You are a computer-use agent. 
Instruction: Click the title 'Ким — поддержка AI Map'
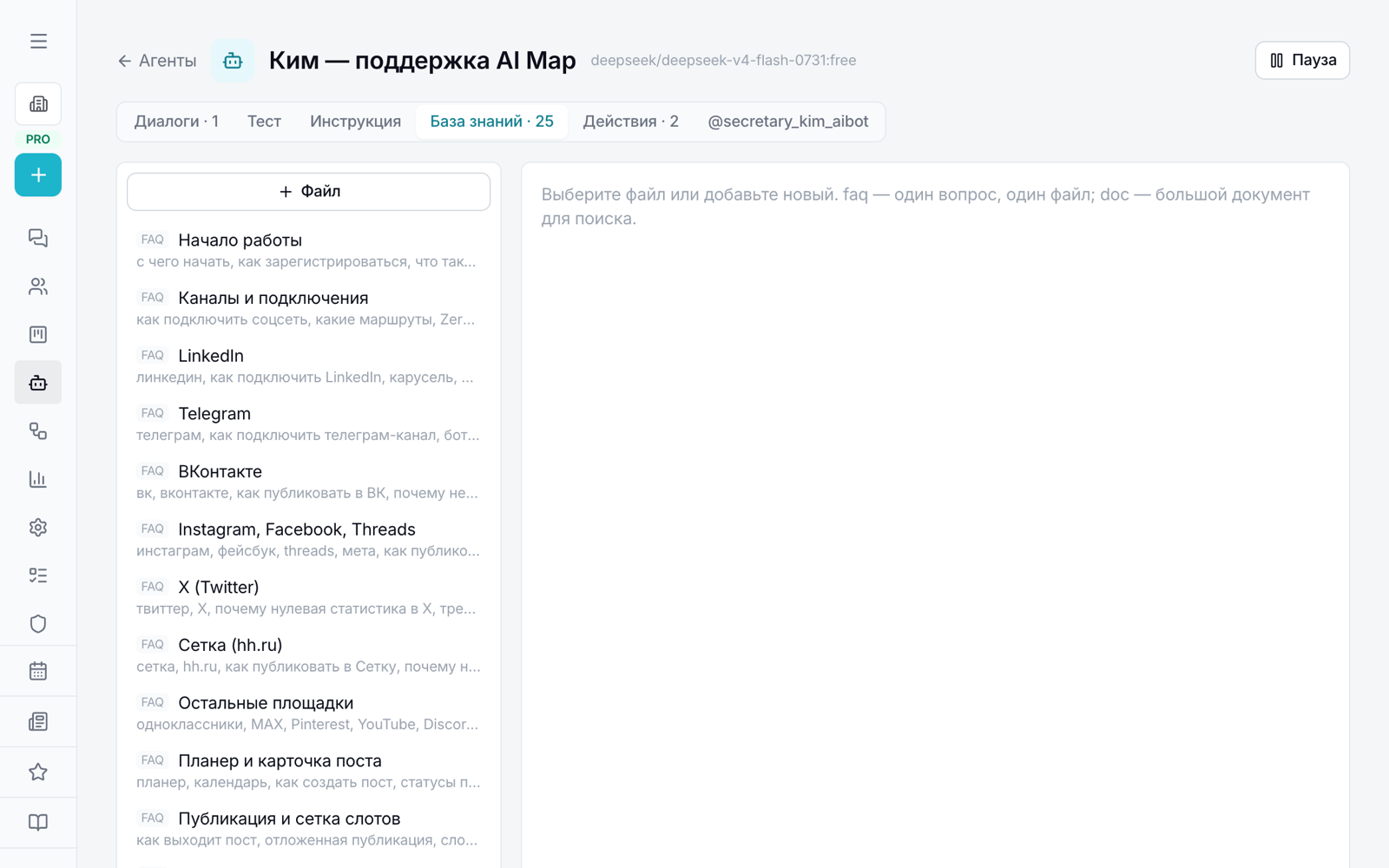tap(422, 61)
